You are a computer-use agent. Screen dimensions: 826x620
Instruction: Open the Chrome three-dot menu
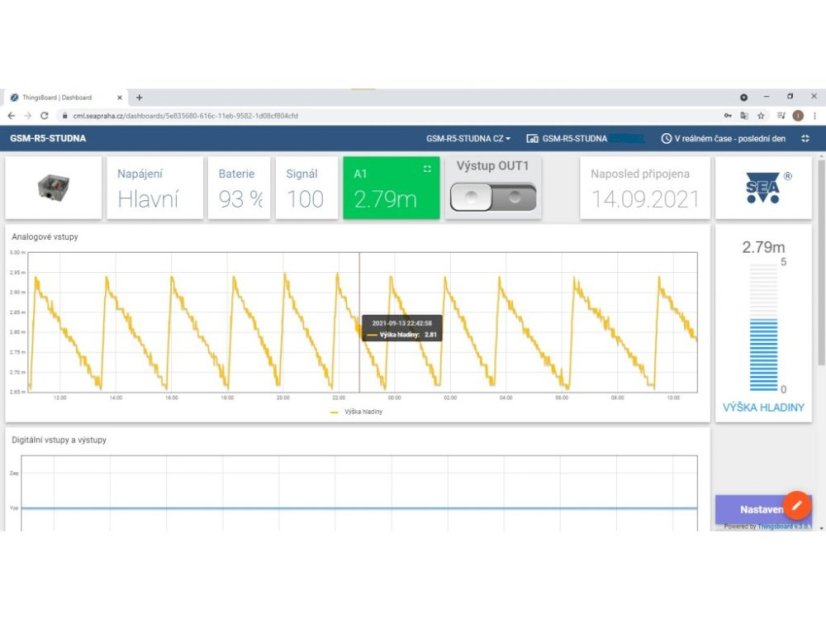814,116
